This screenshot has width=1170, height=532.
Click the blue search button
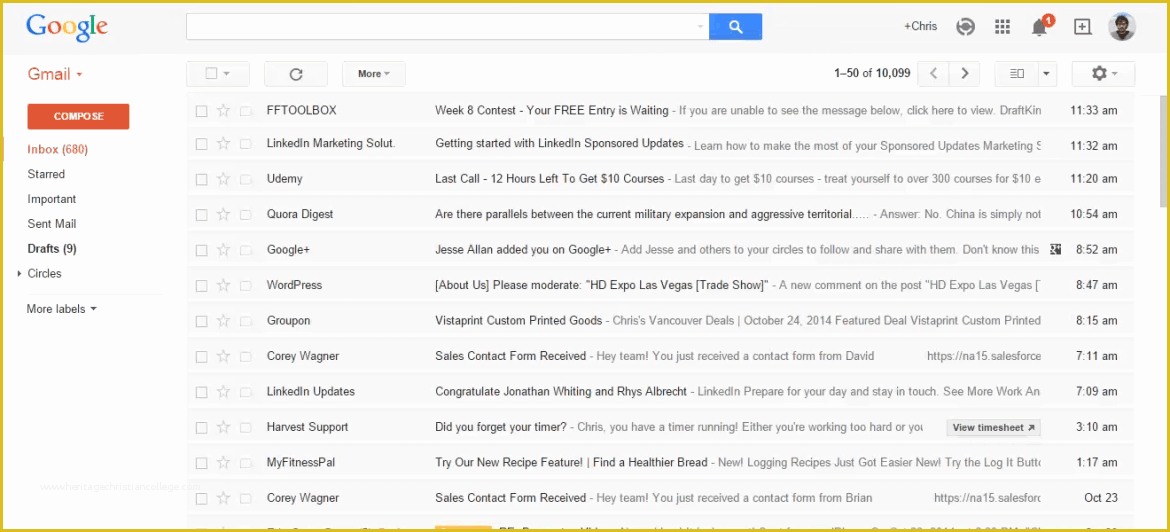(x=735, y=27)
